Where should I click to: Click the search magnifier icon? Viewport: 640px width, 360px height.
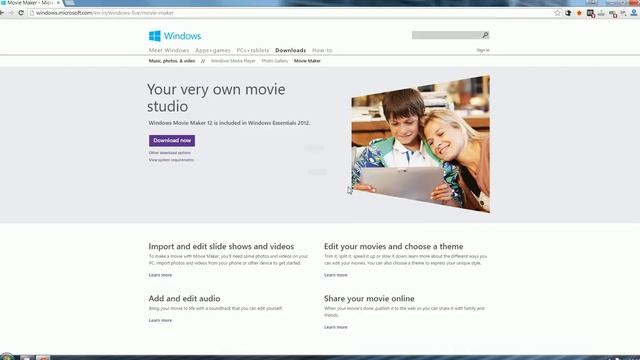point(485,35)
